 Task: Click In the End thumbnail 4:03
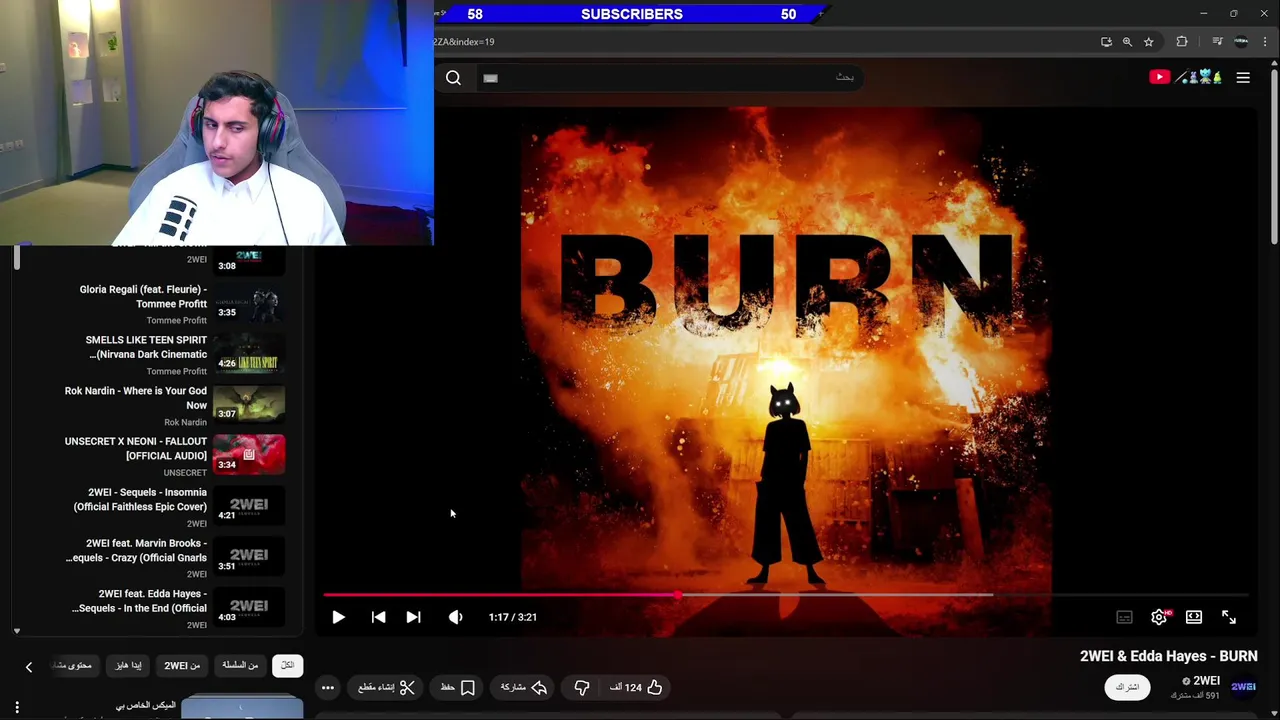tap(249, 608)
